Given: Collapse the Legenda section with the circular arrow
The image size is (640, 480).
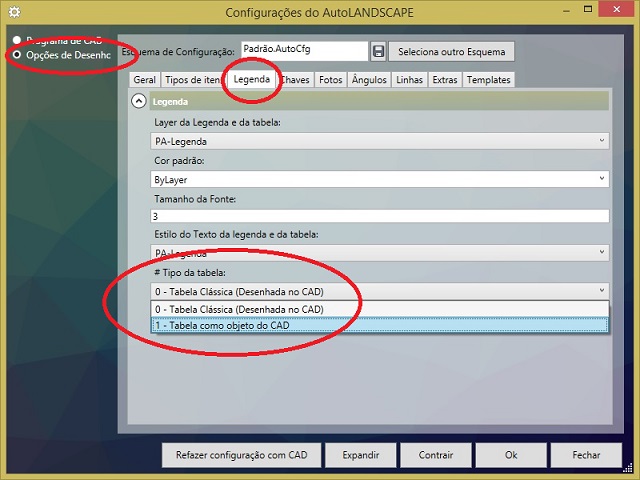Looking at the screenshot, I should pos(138,101).
